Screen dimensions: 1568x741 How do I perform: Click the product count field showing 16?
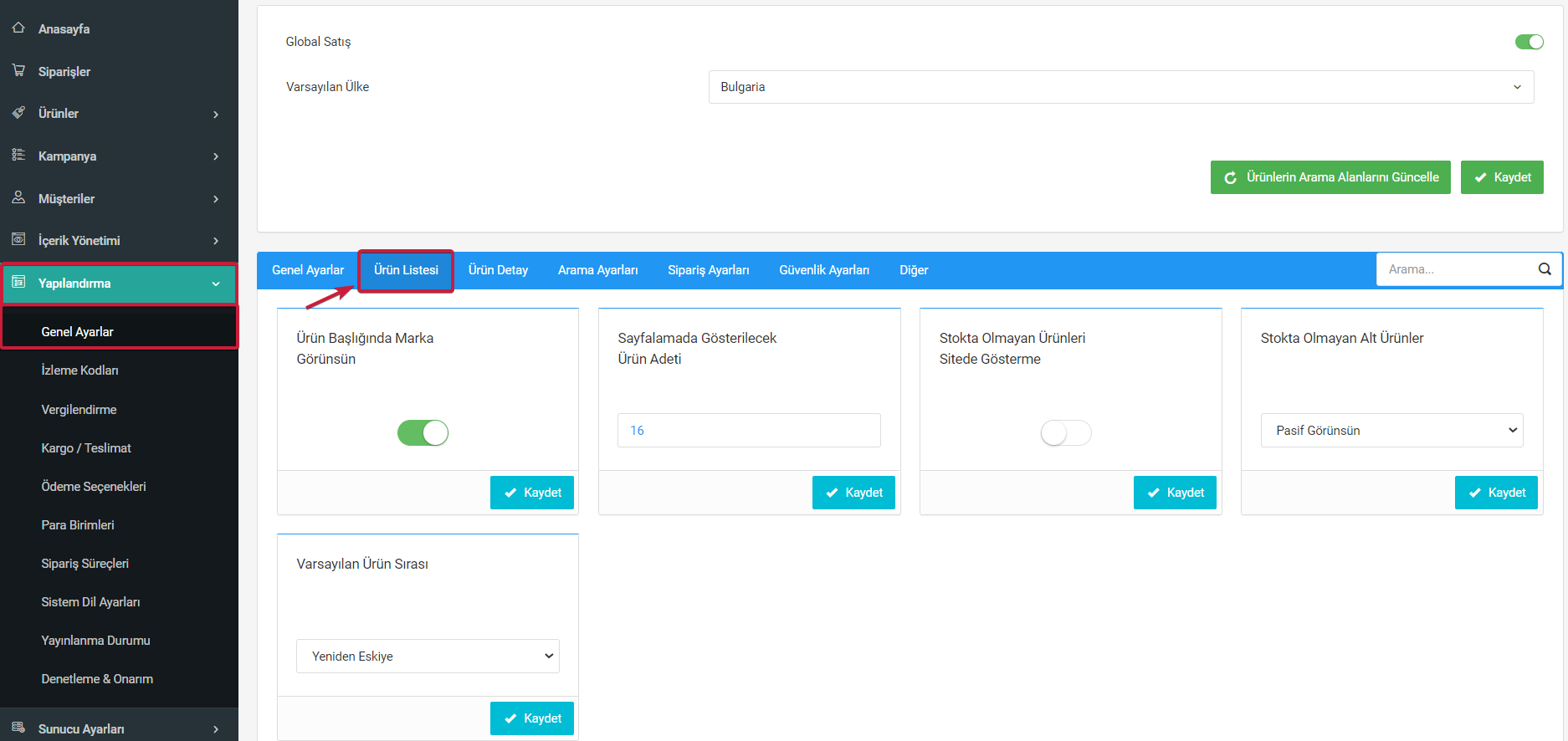point(749,430)
